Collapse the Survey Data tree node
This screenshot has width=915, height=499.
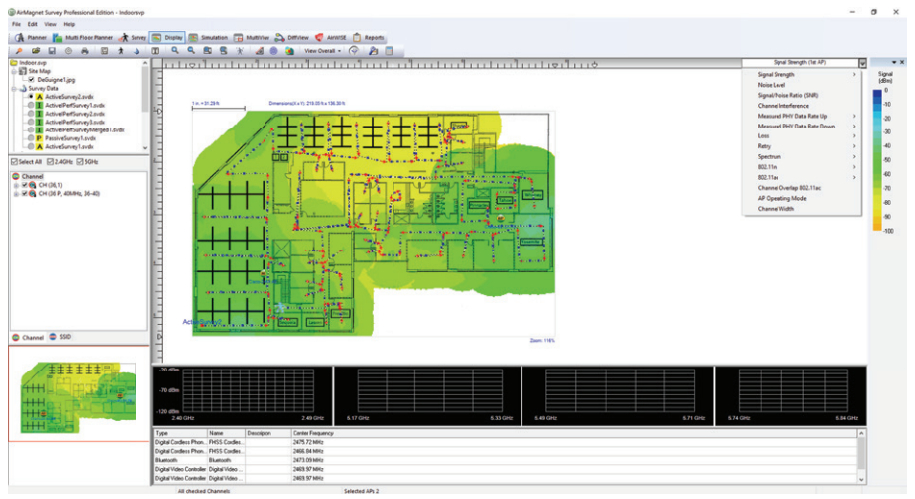coord(14,89)
